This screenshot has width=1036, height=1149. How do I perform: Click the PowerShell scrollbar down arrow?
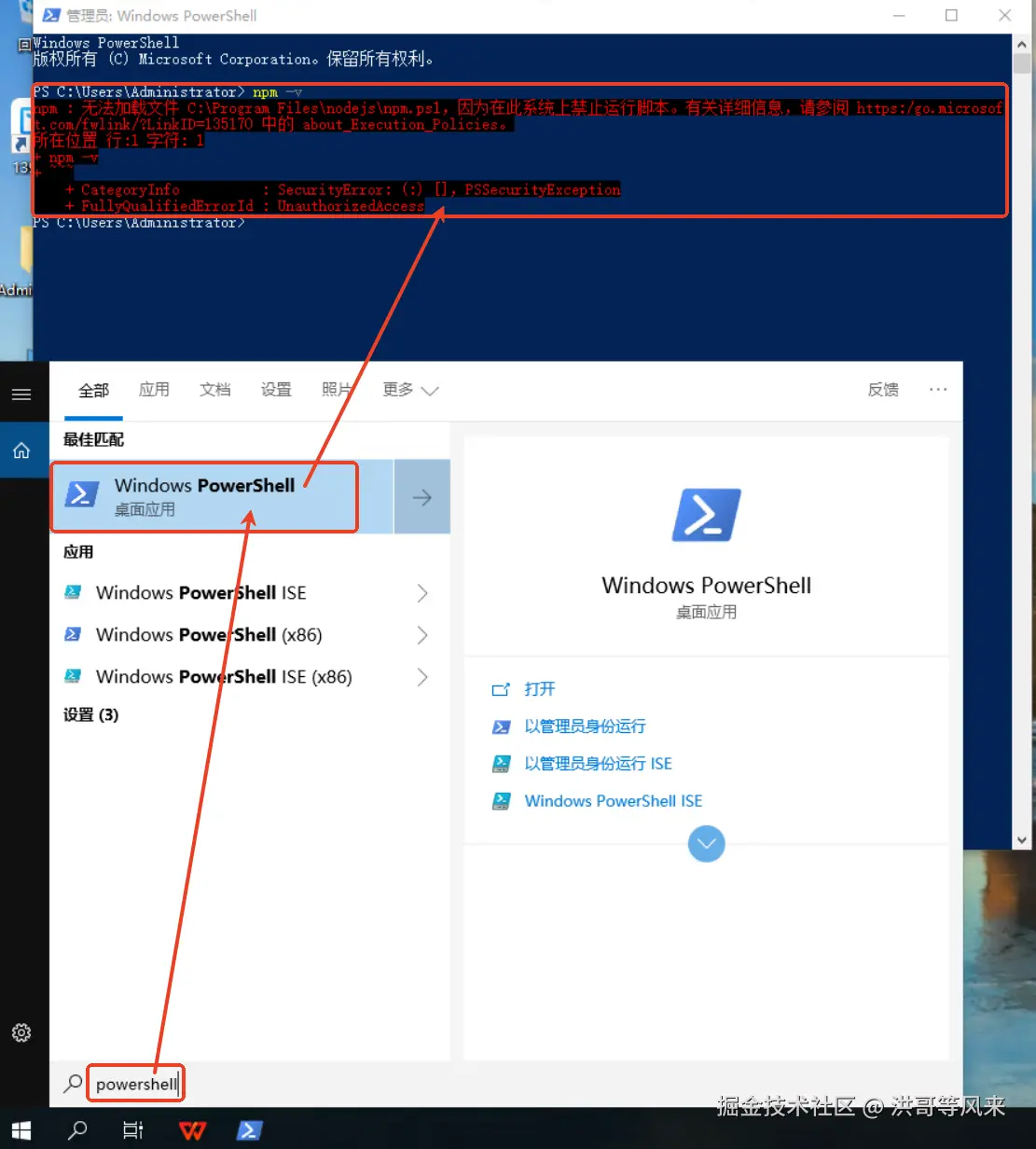[x=1022, y=839]
